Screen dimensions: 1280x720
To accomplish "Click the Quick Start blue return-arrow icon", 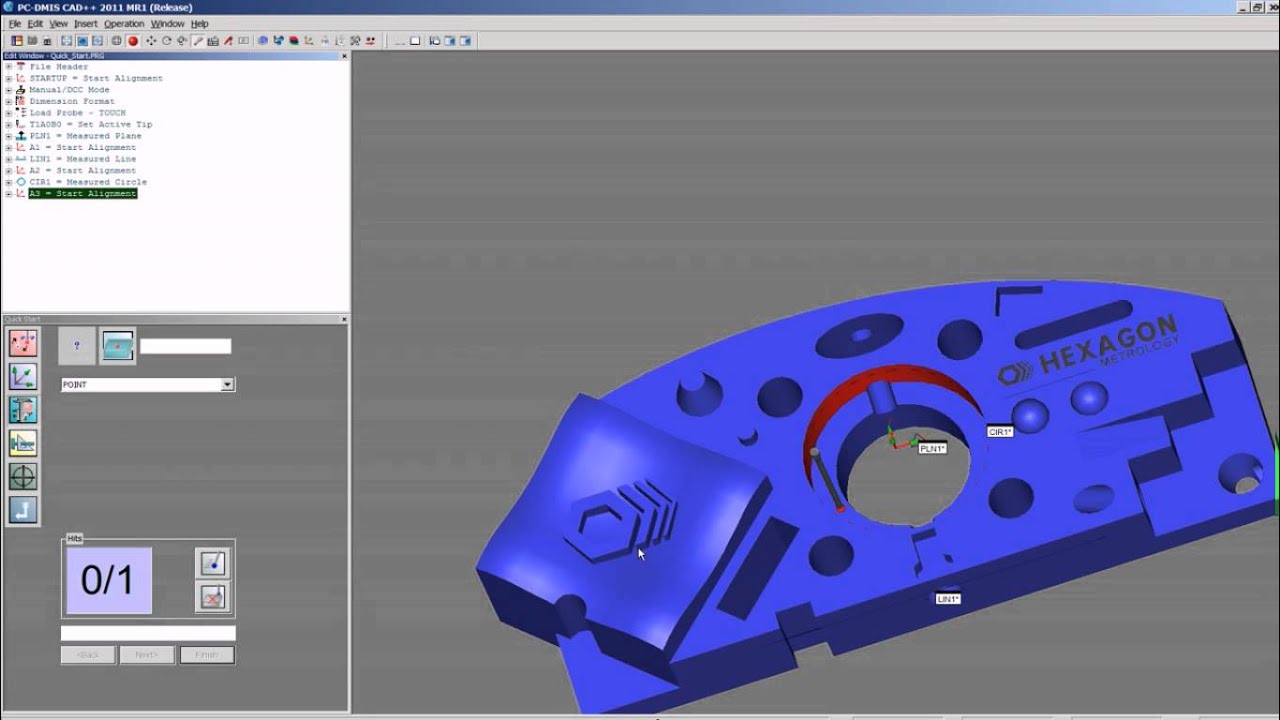I will 23,509.
